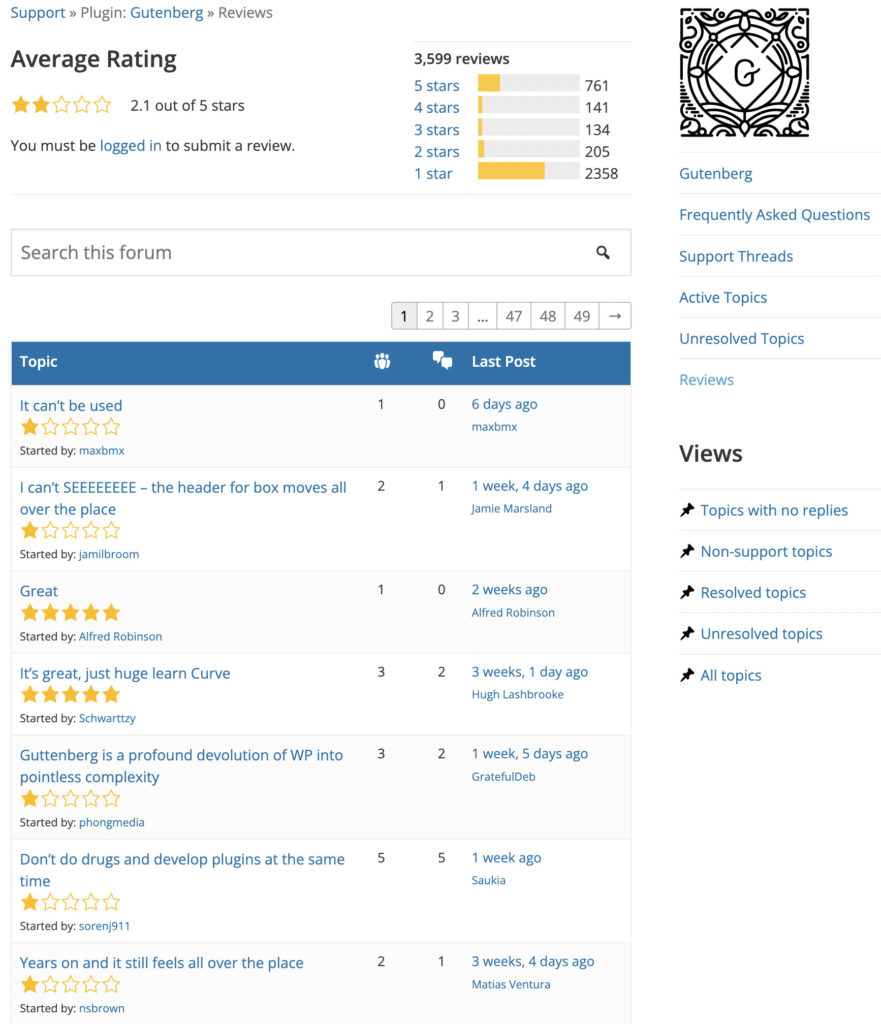881x1024 pixels.
Task: Click the pin icon beside Topics with no replies
Action: [x=687, y=510]
